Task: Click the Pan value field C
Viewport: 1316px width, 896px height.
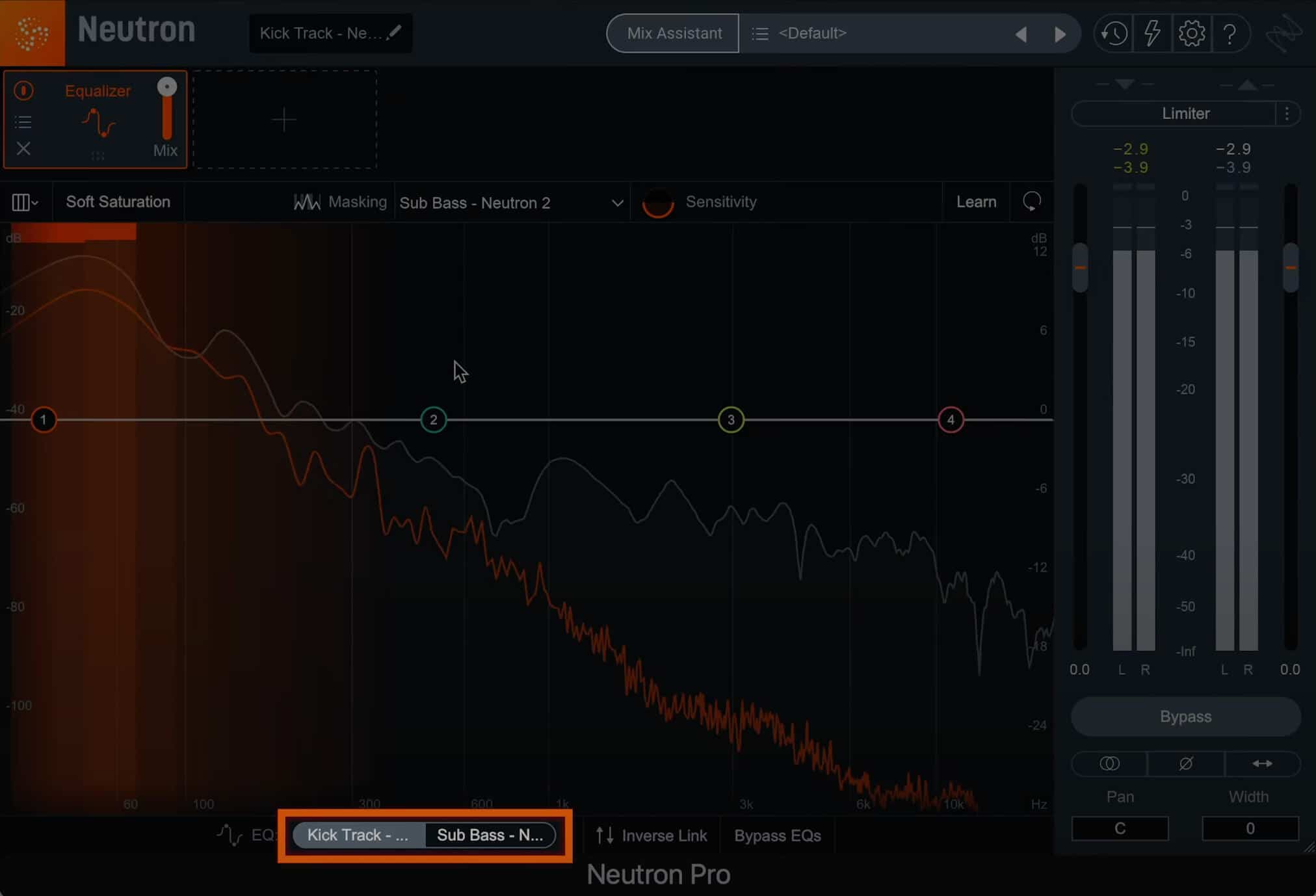Action: click(x=1120, y=828)
